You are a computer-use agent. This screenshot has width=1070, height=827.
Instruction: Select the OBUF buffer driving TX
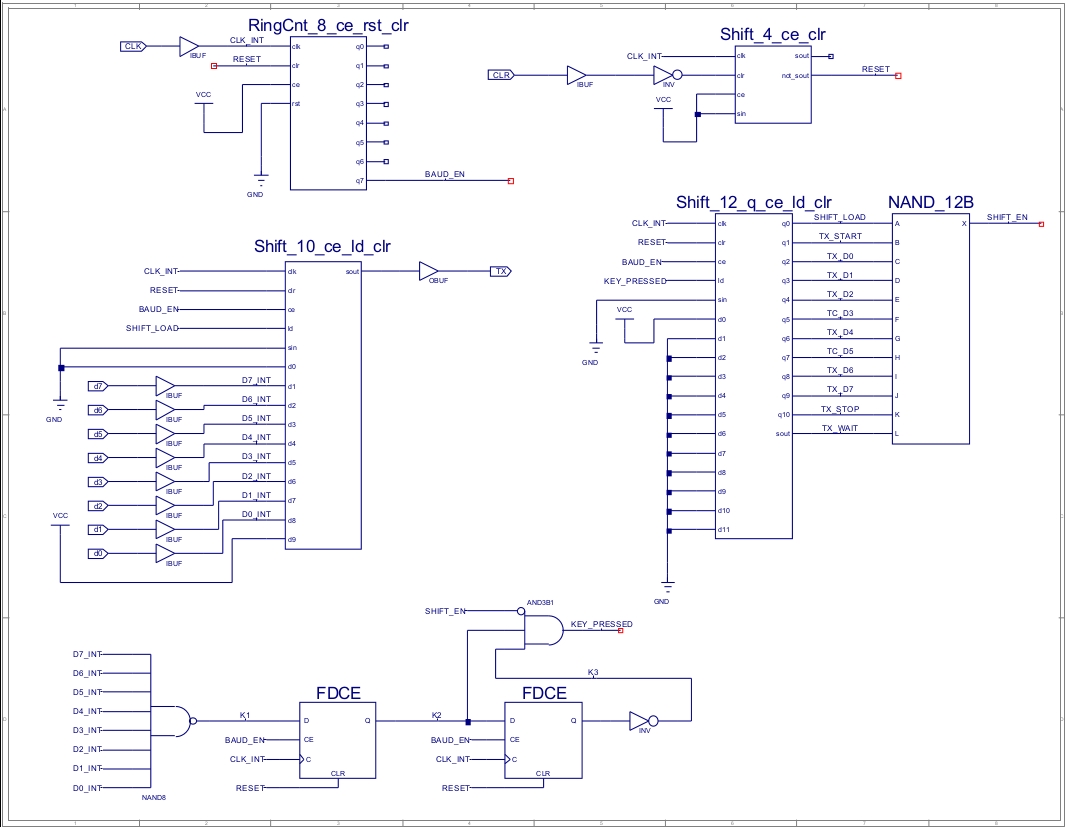[x=428, y=271]
